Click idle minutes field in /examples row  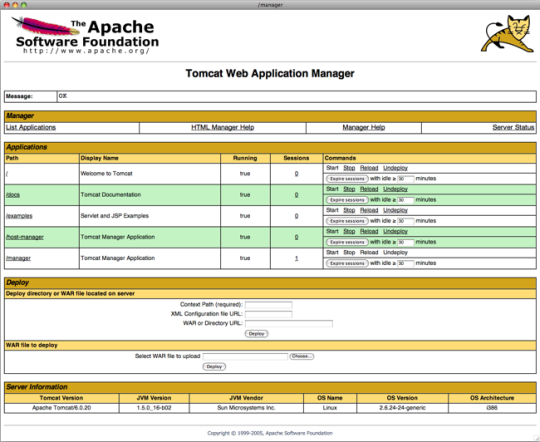(405, 221)
